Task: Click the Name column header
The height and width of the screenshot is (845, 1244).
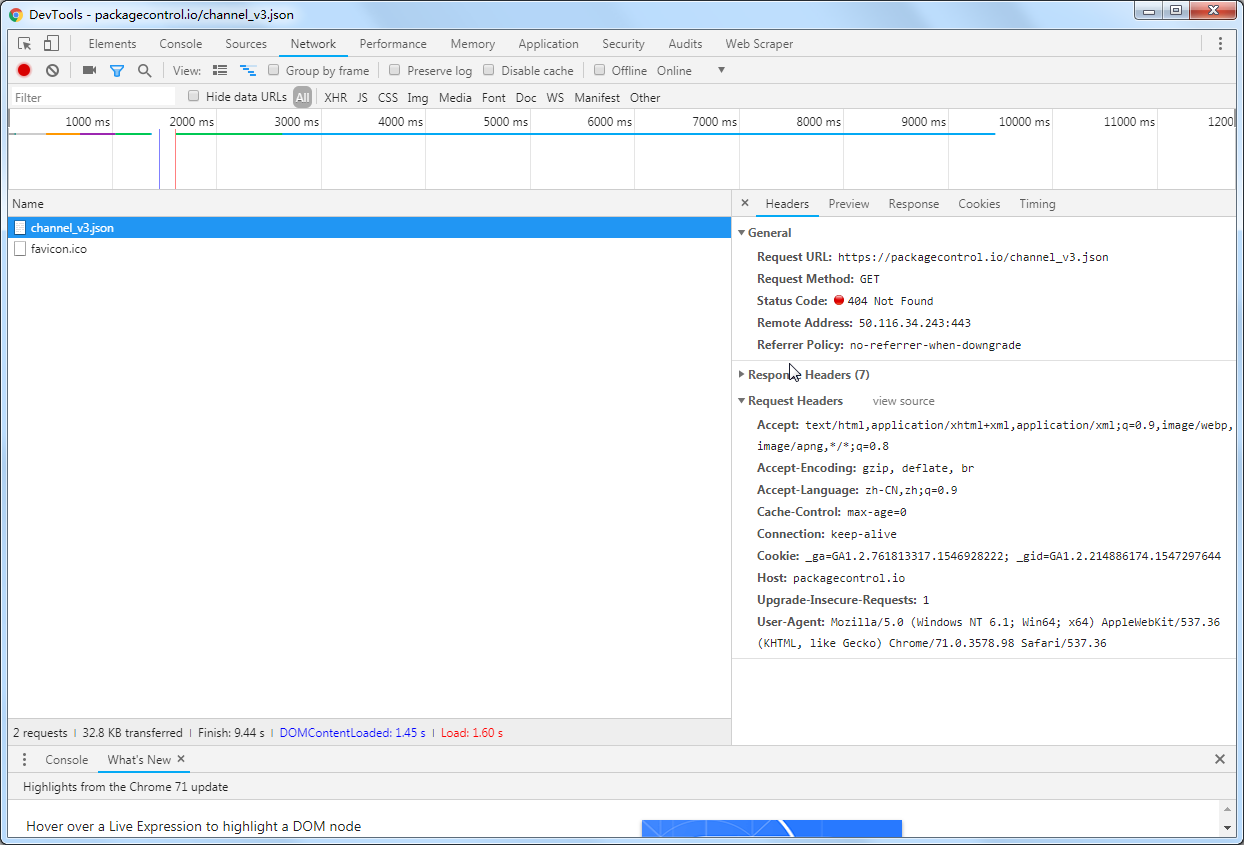Action: (369, 203)
